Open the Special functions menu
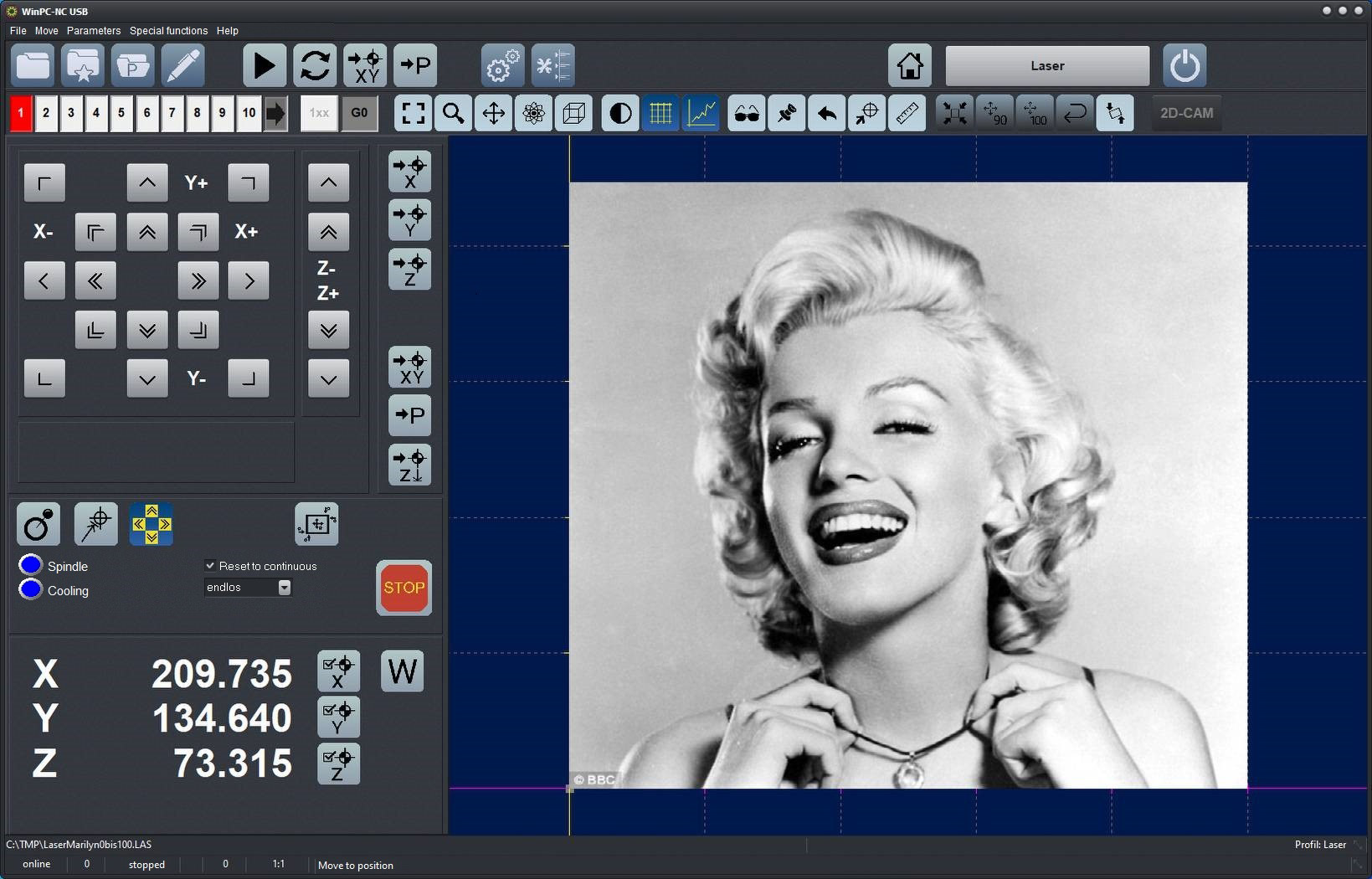The height and width of the screenshot is (879, 1372). coord(168,31)
